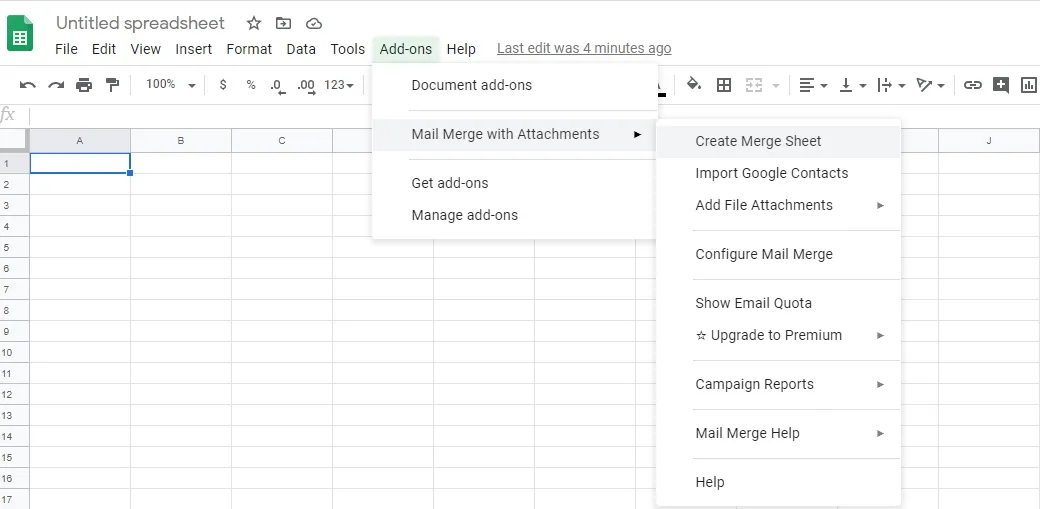The image size is (1040, 509).
Task: Rename the Untitled spreadsheet title
Action: tap(140, 23)
